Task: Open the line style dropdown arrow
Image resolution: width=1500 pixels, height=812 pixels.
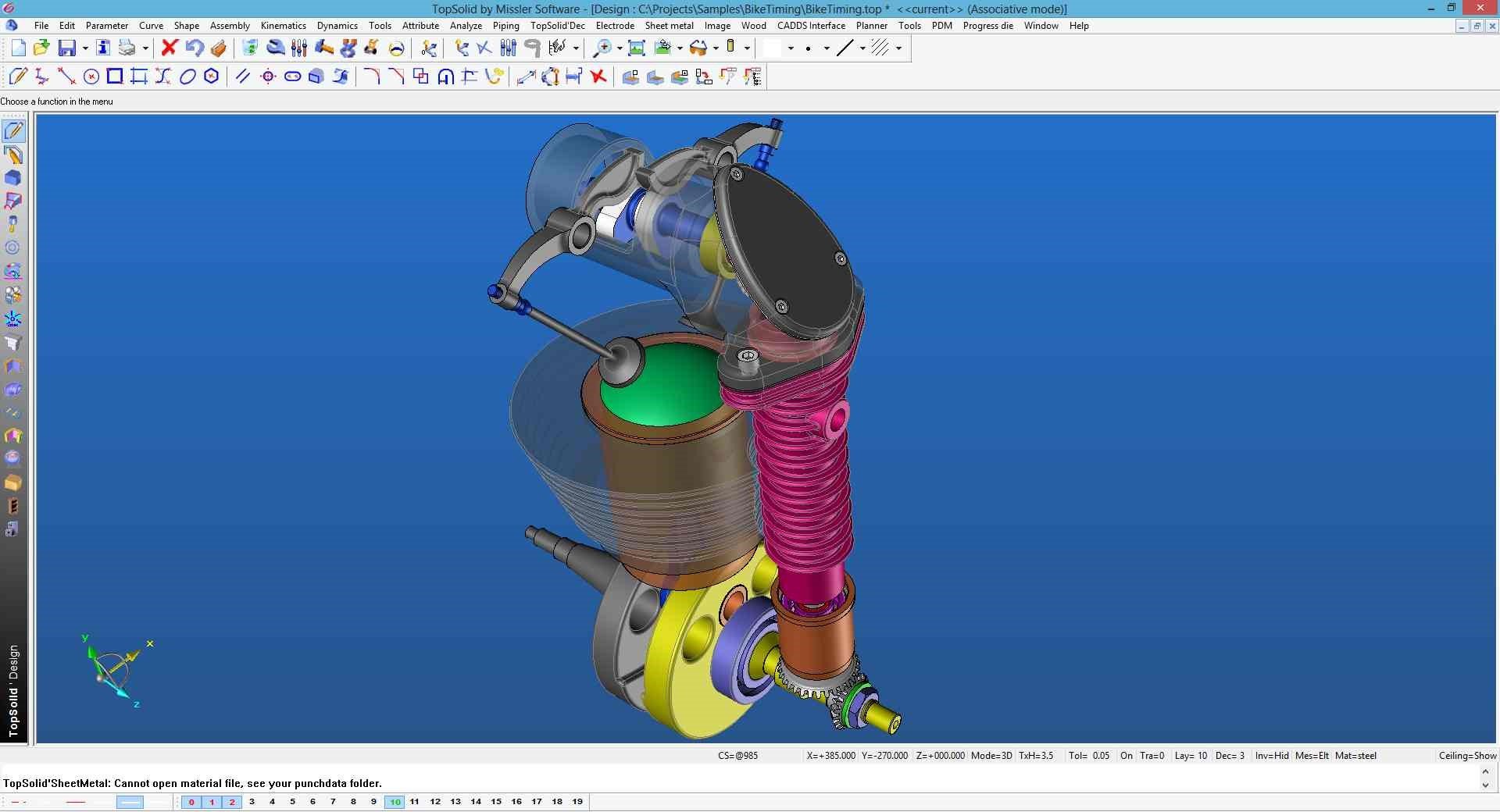Action: [862, 48]
